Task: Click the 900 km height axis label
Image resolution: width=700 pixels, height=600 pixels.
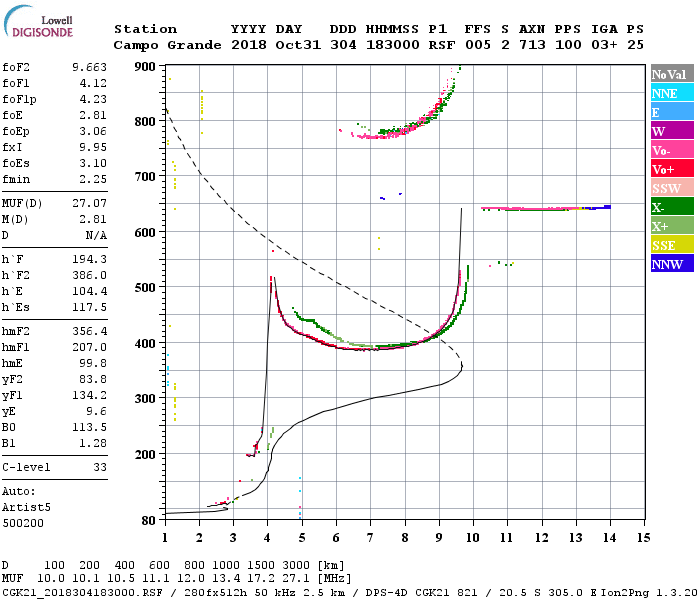Action: tap(145, 67)
